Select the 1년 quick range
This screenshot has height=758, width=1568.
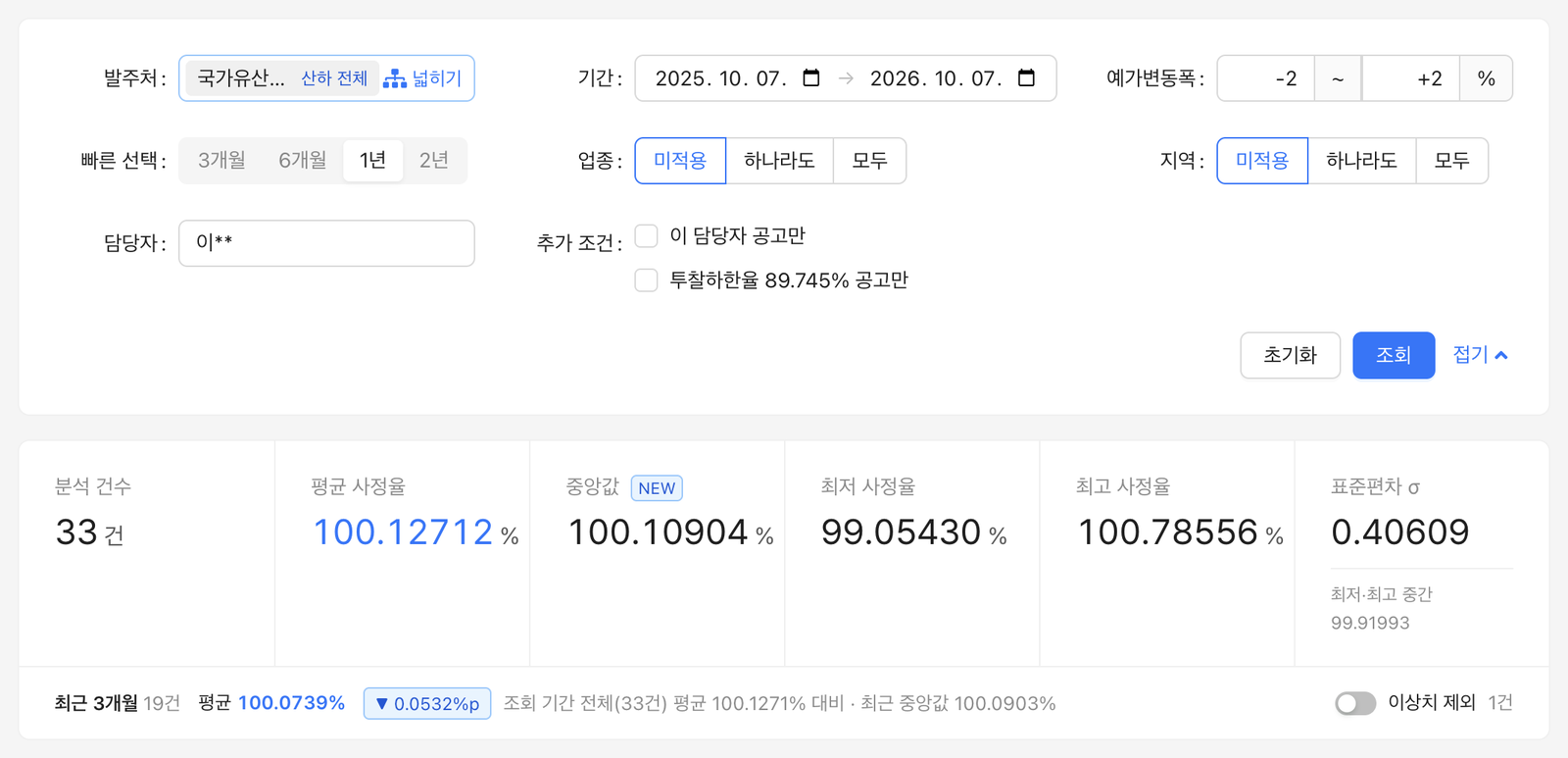coord(372,160)
